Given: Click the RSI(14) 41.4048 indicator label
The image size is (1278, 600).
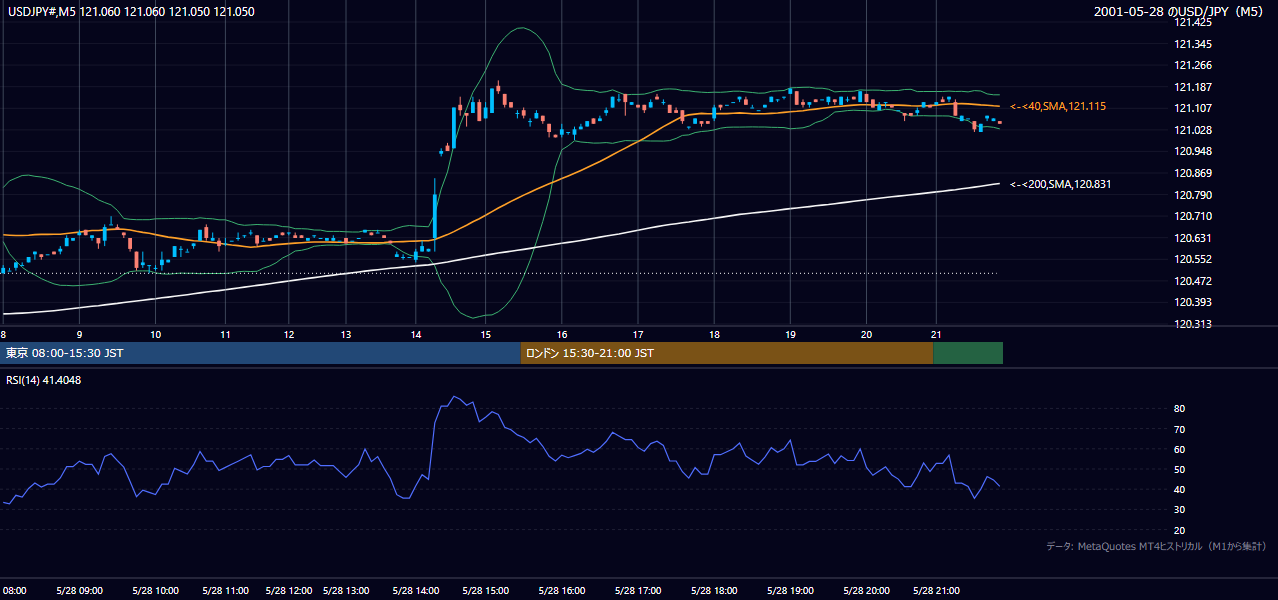Looking at the screenshot, I should coord(44,380).
